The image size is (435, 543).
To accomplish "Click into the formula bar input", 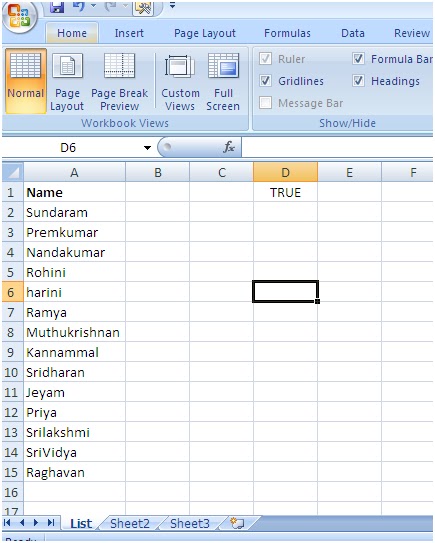I will pyautogui.click(x=337, y=148).
